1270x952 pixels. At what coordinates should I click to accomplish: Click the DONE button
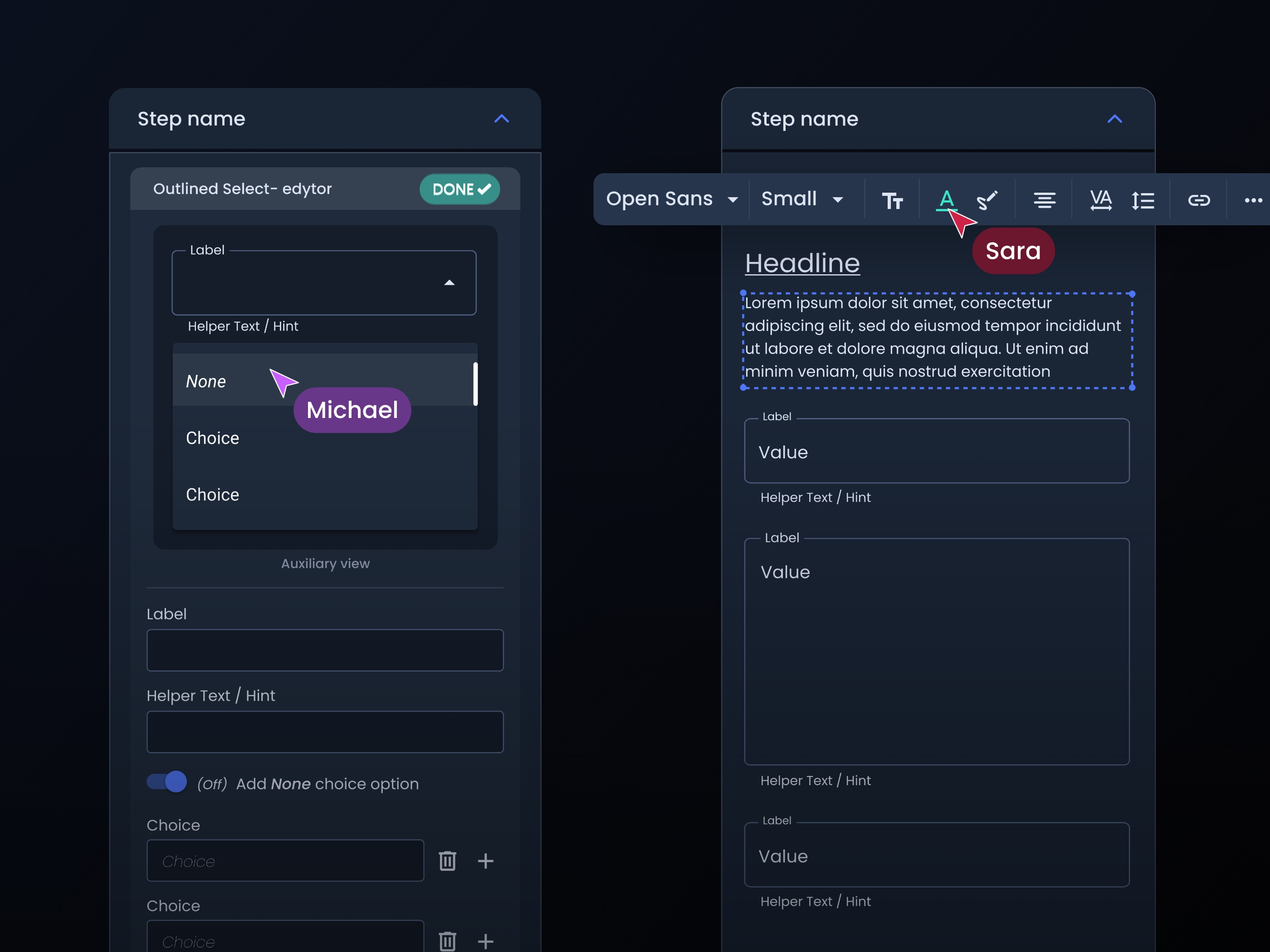pos(459,189)
